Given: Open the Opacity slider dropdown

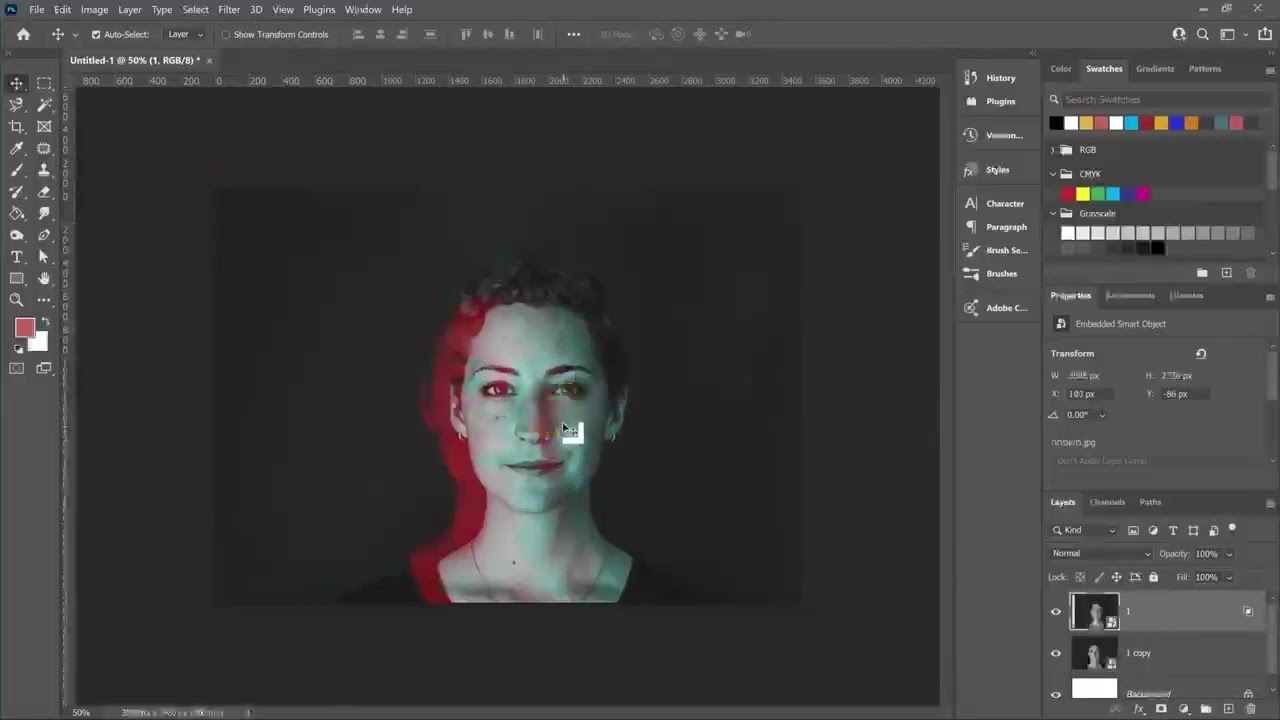Looking at the screenshot, I should coord(1229,554).
